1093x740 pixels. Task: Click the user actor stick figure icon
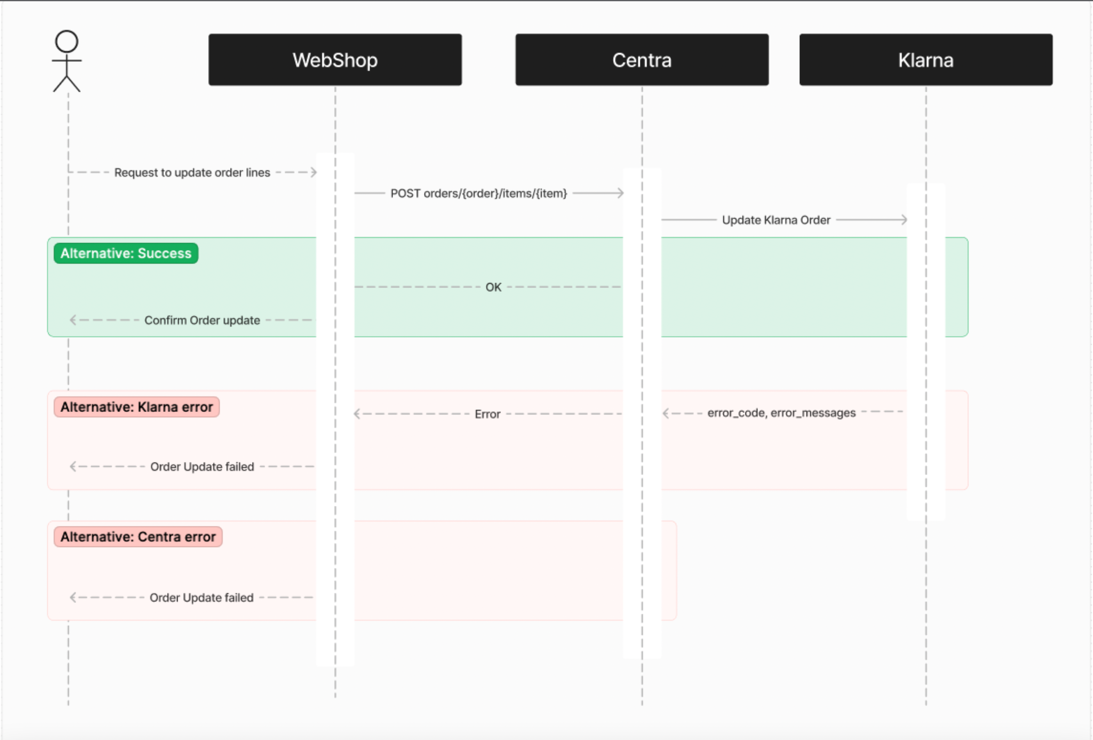67,61
